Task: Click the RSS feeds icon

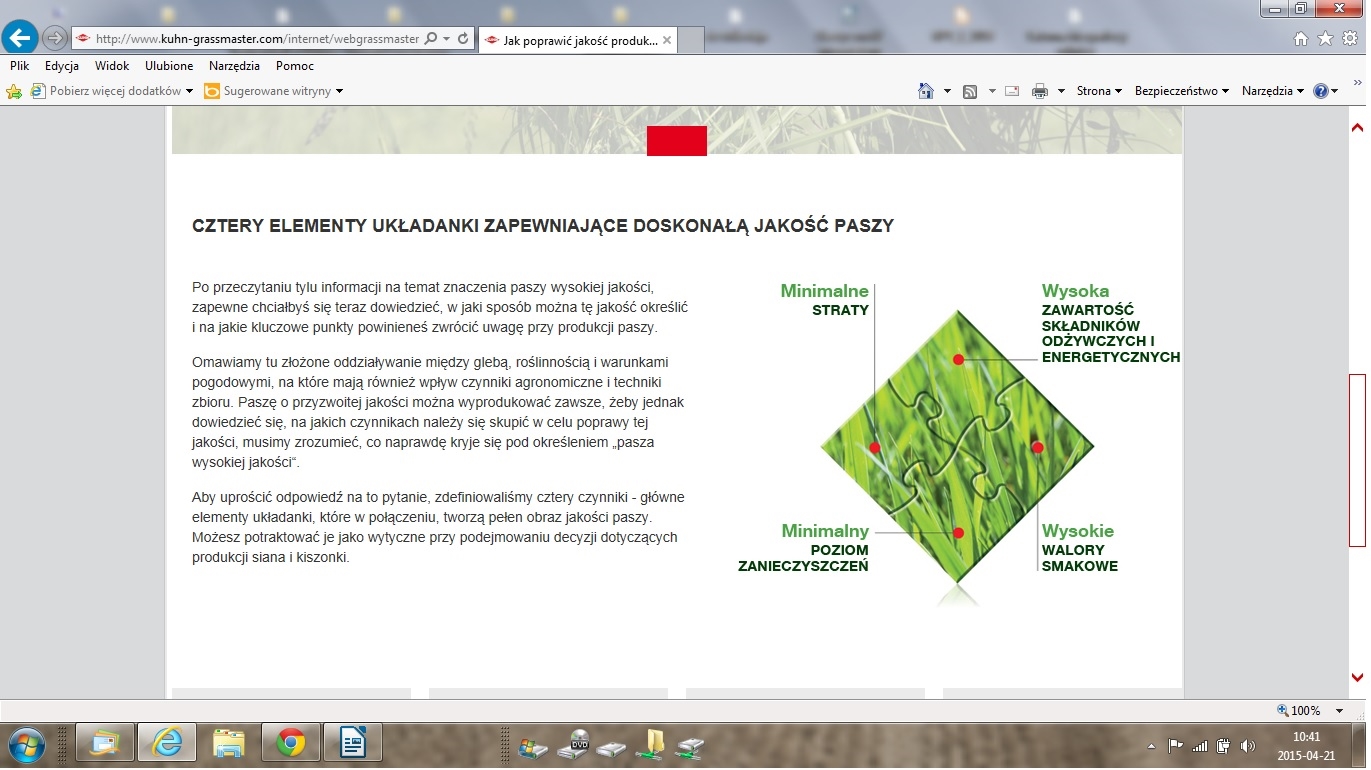Action: 970,91
